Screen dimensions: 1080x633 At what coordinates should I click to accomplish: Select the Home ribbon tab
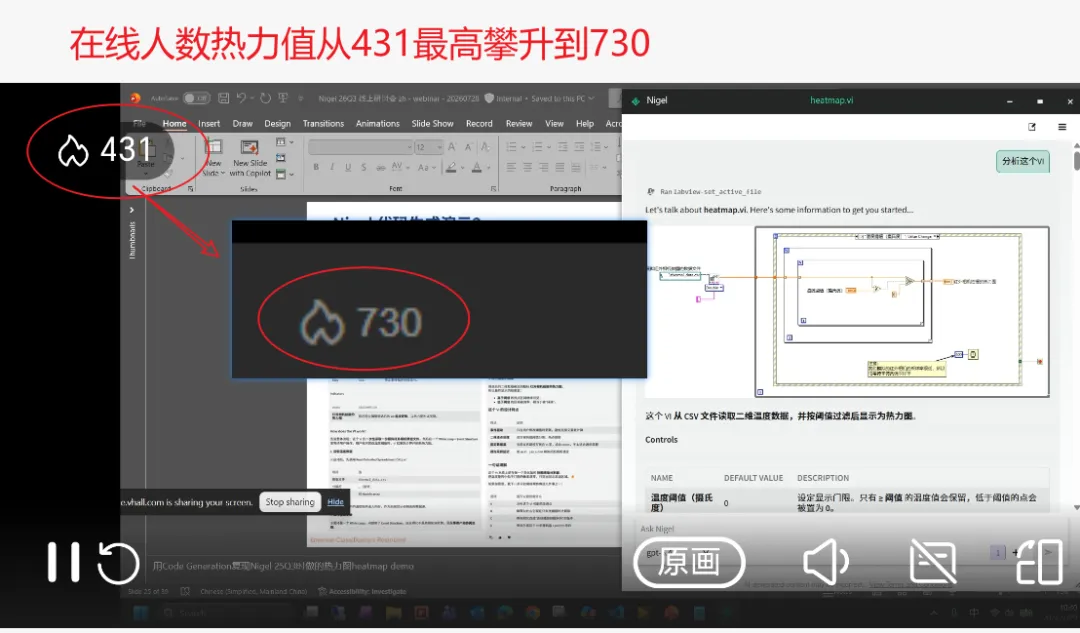point(174,124)
